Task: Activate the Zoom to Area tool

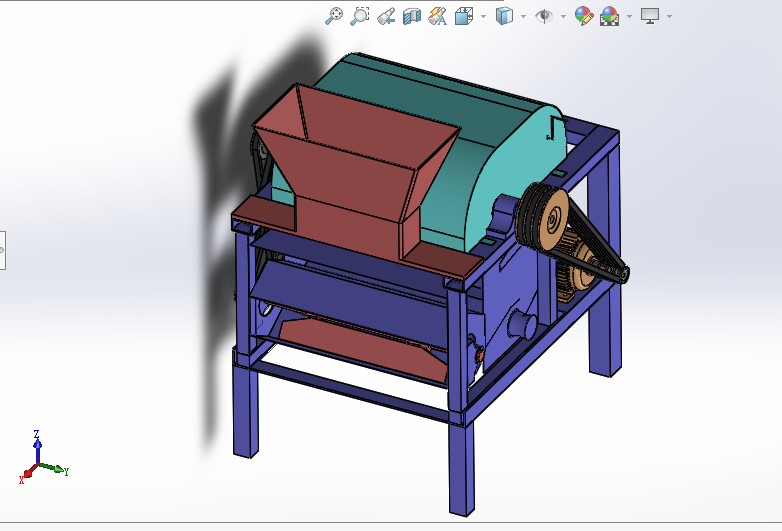Action: tap(360, 16)
